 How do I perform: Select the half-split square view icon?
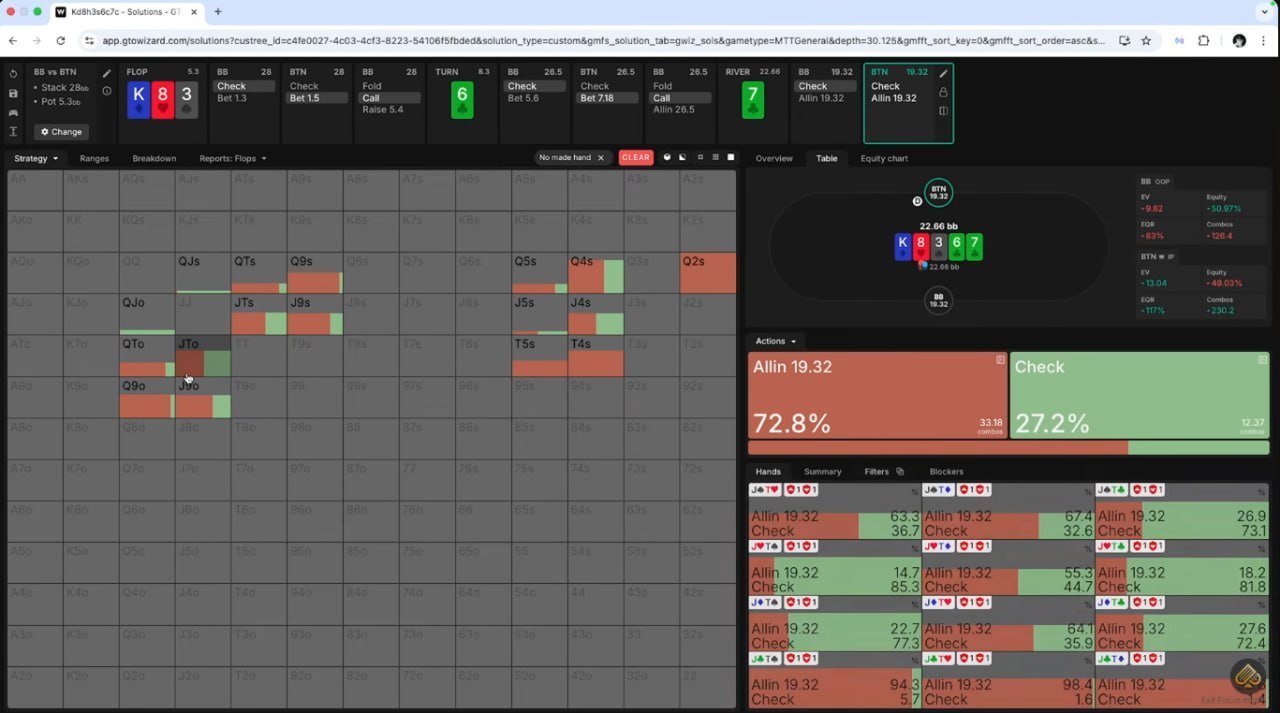coord(683,158)
